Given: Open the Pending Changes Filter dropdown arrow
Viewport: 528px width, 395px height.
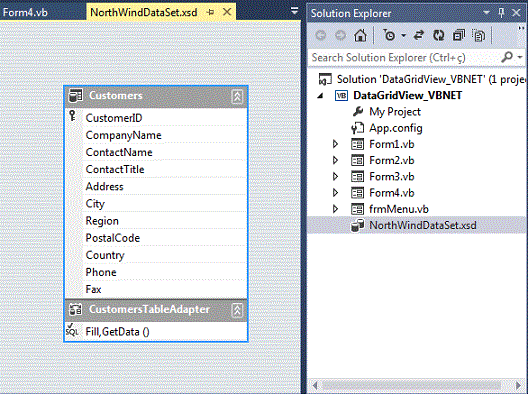Looking at the screenshot, I should [403, 35].
